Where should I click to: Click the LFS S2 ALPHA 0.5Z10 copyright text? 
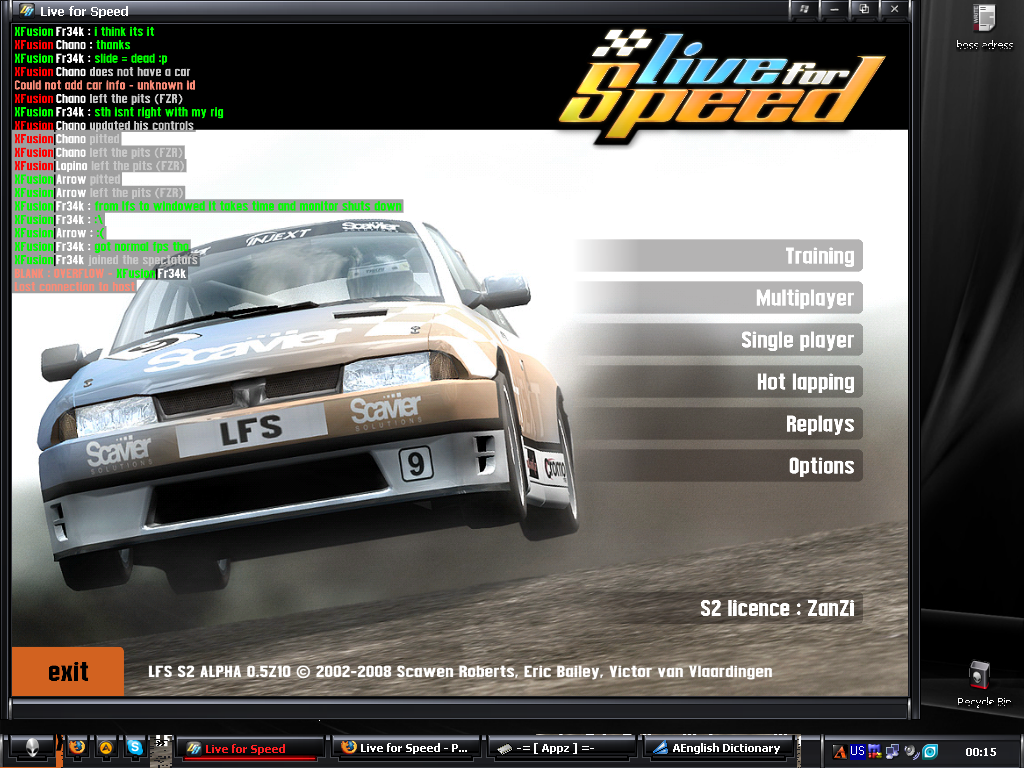(x=460, y=671)
